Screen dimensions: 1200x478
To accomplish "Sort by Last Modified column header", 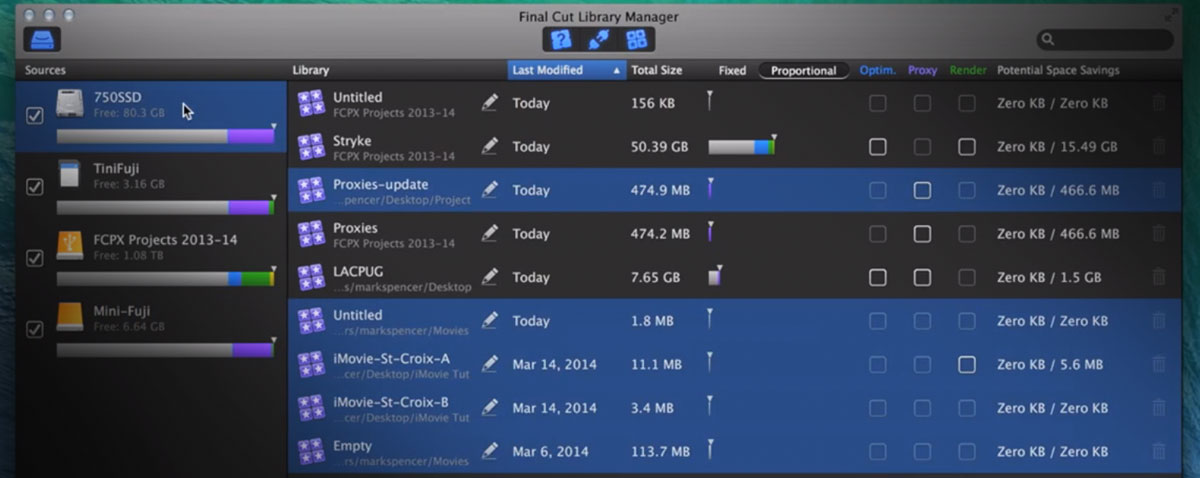I will tap(566, 70).
